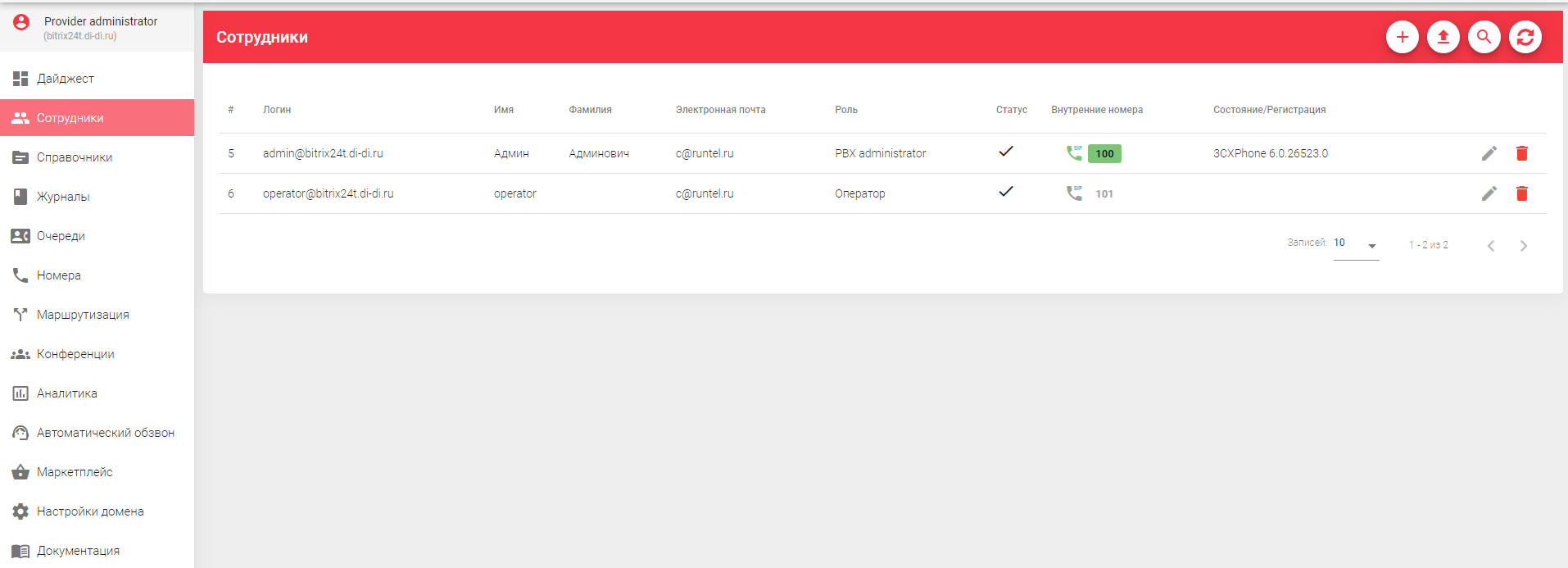1568x568 pixels.
Task: Go to Очереди page
Action: (97, 236)
